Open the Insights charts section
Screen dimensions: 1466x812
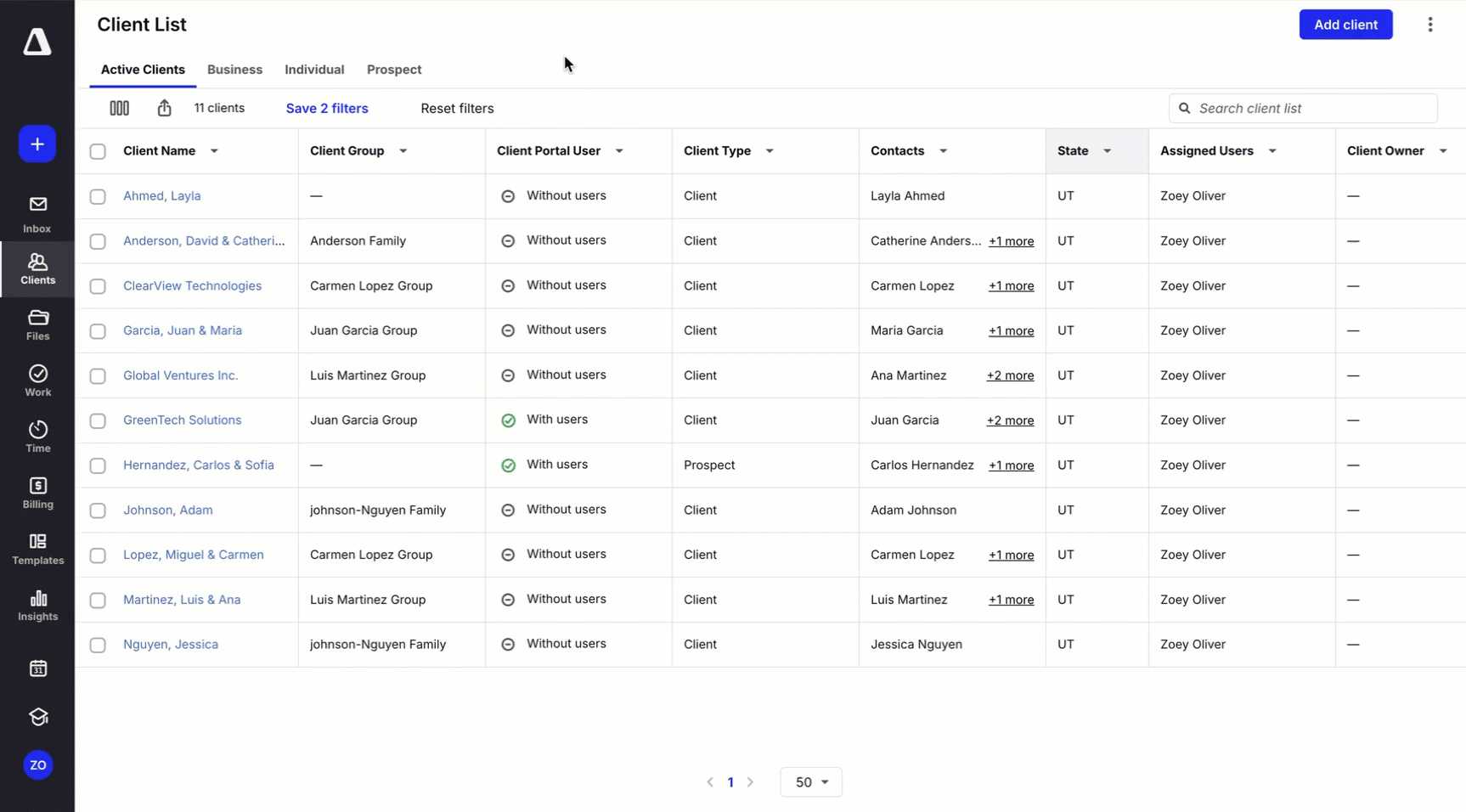point(37,606)
